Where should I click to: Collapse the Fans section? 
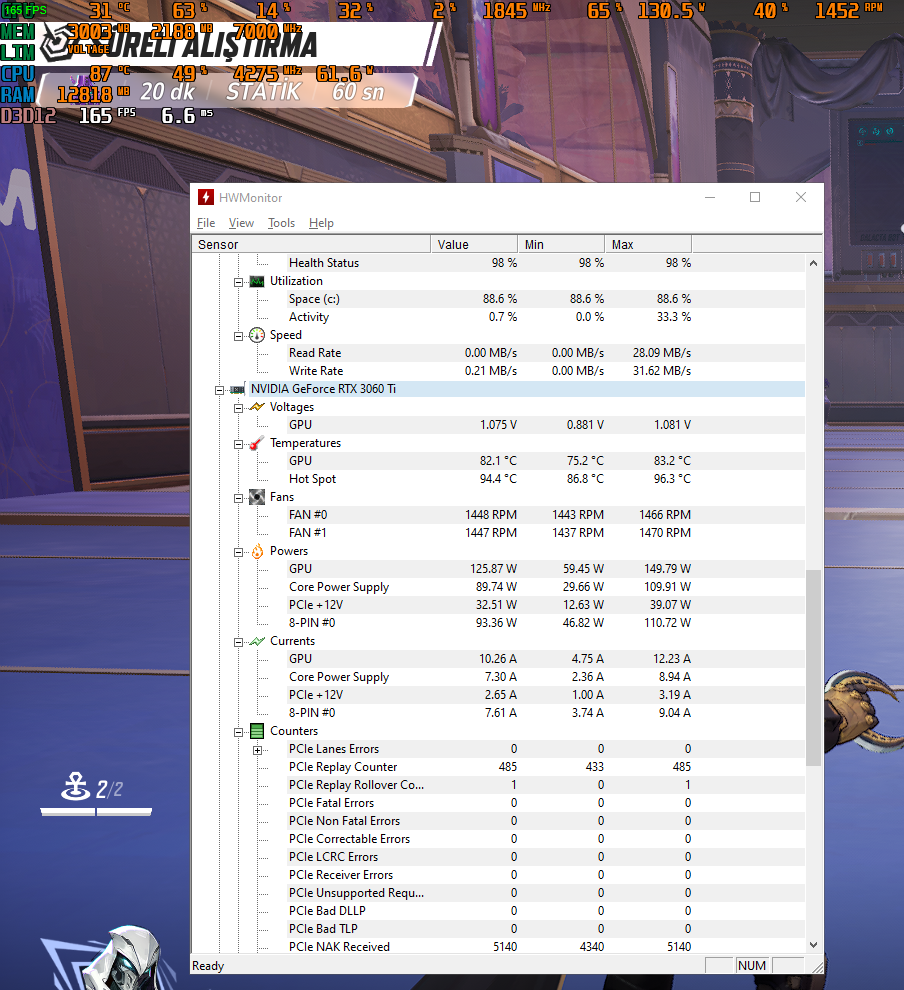[238, 498]
